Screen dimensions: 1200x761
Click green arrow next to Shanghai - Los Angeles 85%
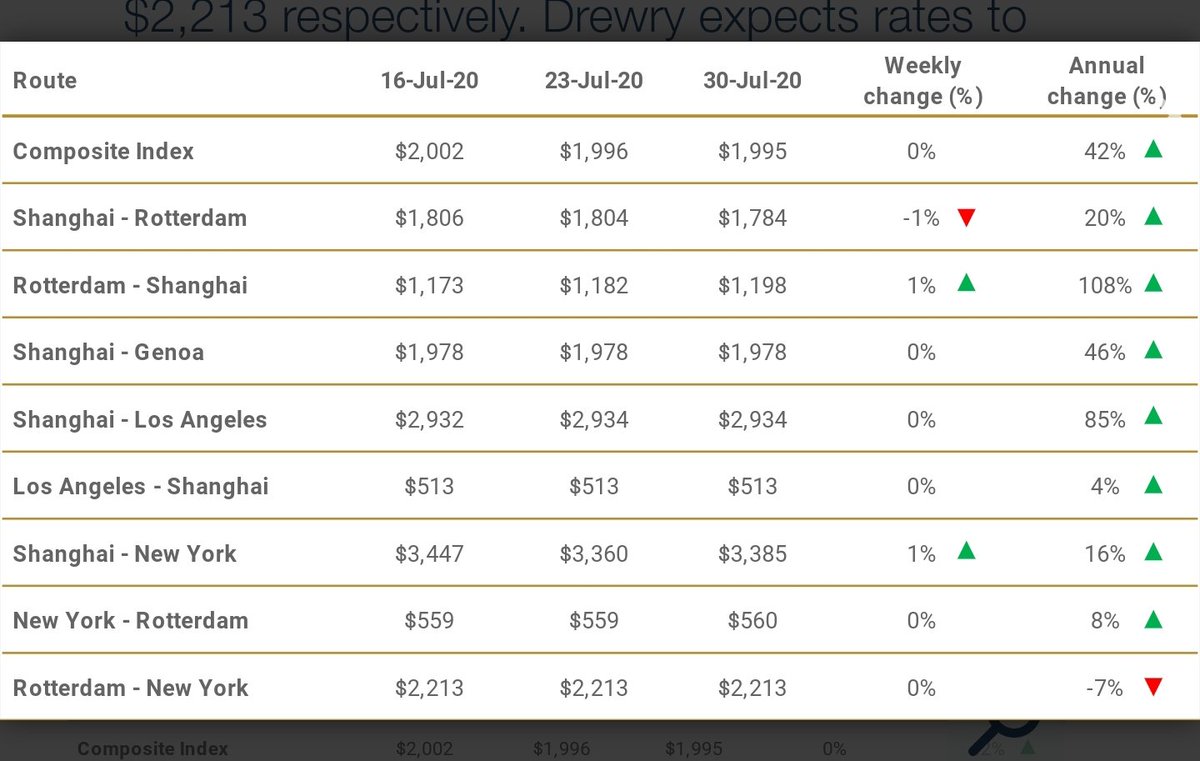coord(1153,418)
